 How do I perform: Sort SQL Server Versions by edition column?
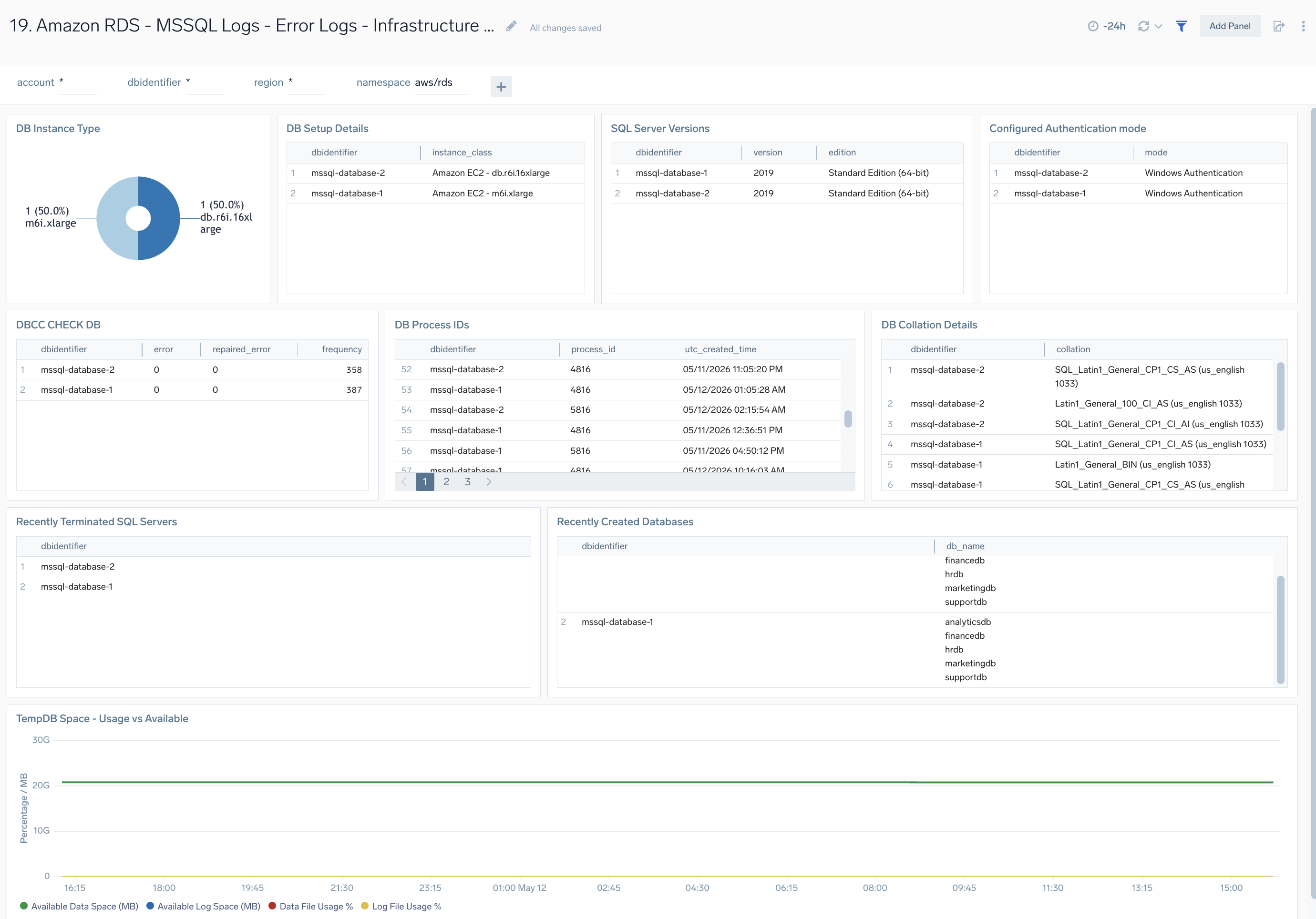[842, 153]
